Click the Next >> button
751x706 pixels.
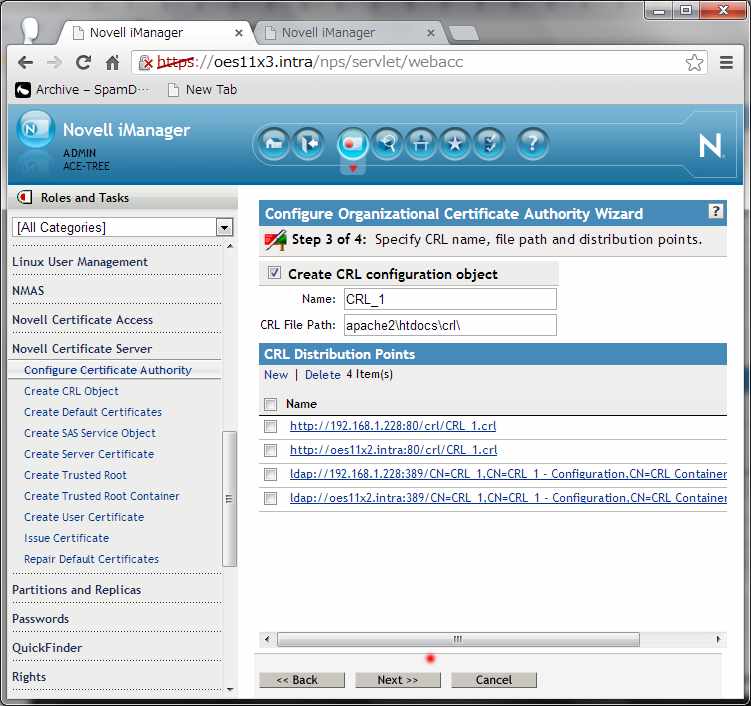(398, 680)
